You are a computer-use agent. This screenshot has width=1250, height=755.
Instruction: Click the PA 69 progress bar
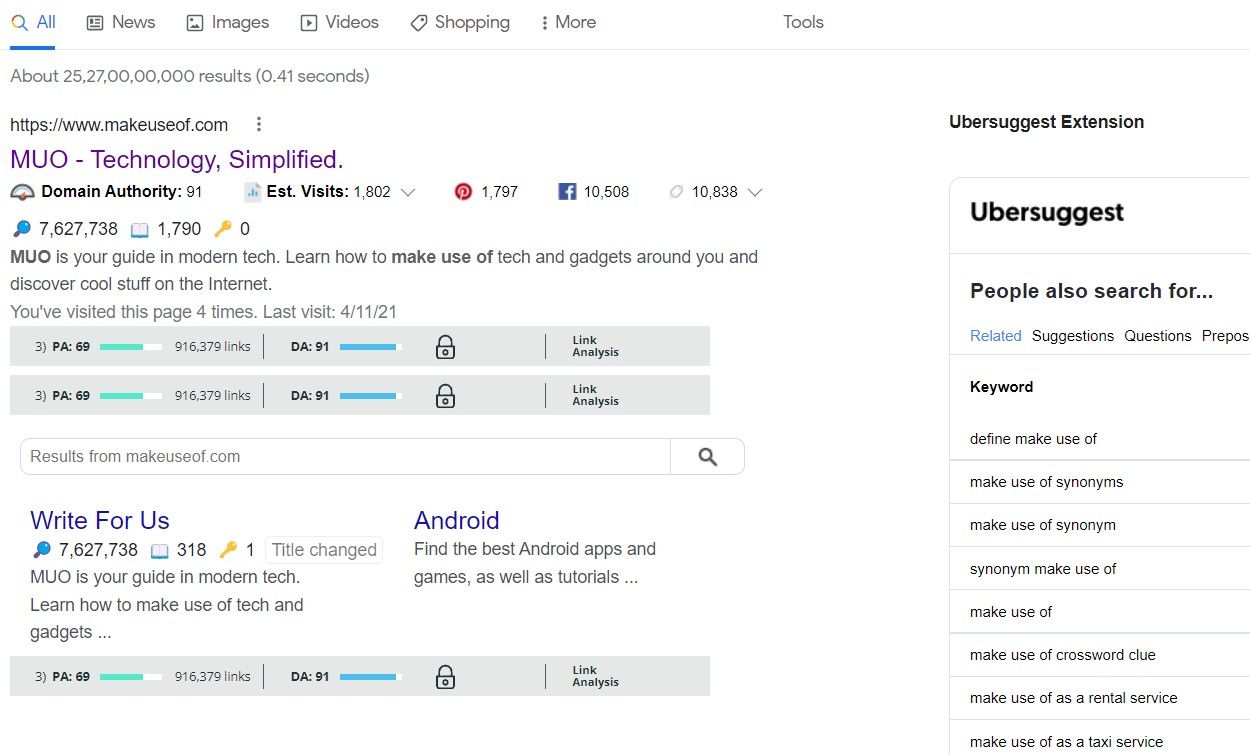click(129, 346)
